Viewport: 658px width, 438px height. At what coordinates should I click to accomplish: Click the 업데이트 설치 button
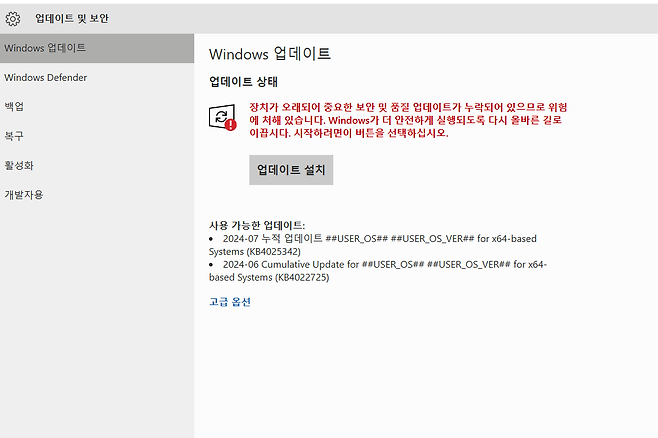click(291, 170)
